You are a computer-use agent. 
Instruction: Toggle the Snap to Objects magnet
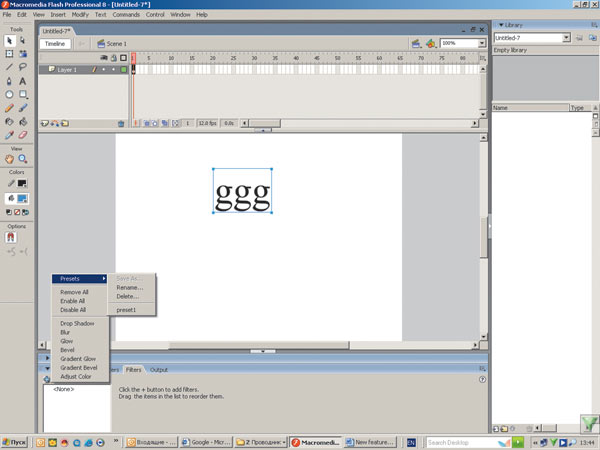11,238
